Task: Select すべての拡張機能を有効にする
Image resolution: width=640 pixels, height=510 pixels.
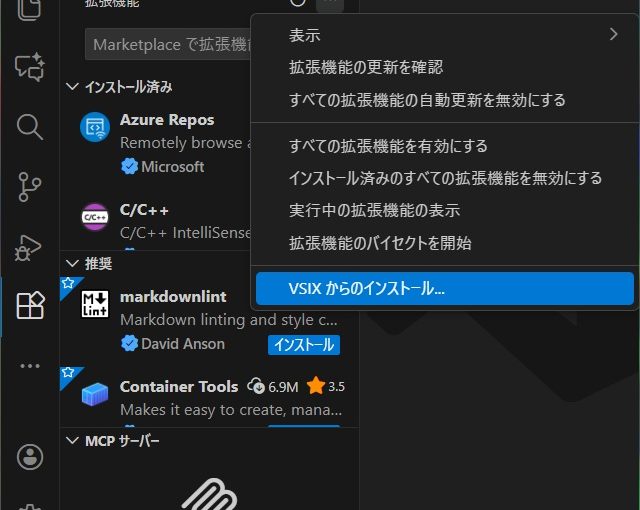Action: point(445,146)
